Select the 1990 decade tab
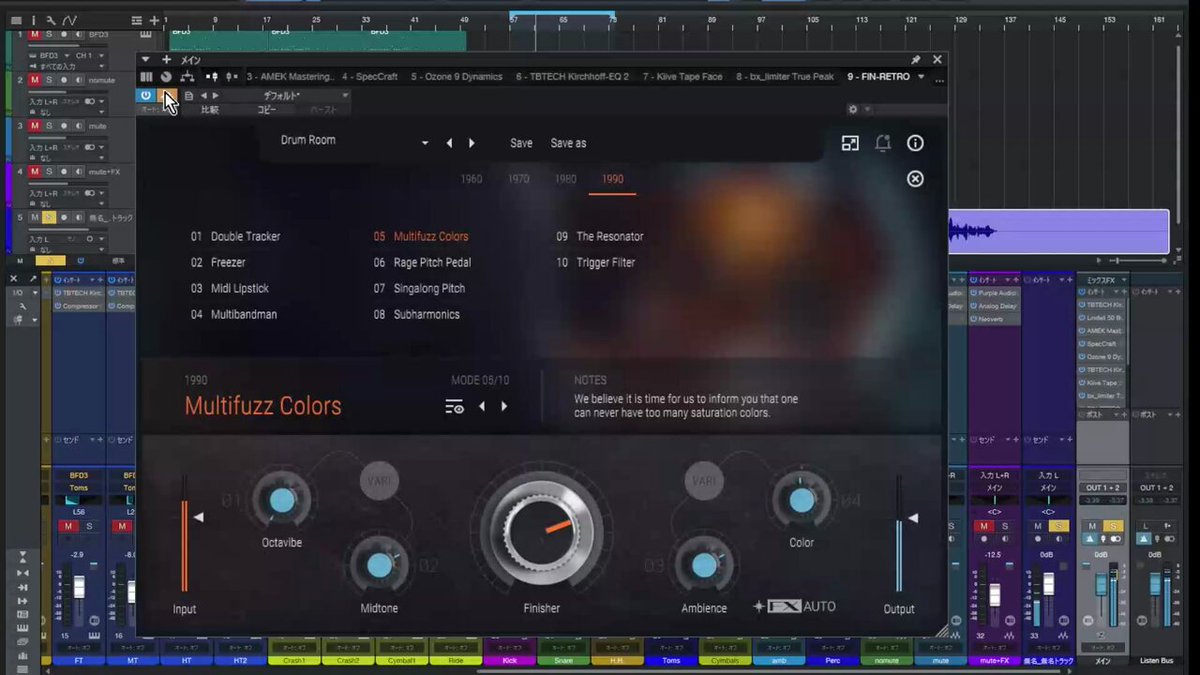The height and width of the screenshot is (675, 1200). click(613, 179)
